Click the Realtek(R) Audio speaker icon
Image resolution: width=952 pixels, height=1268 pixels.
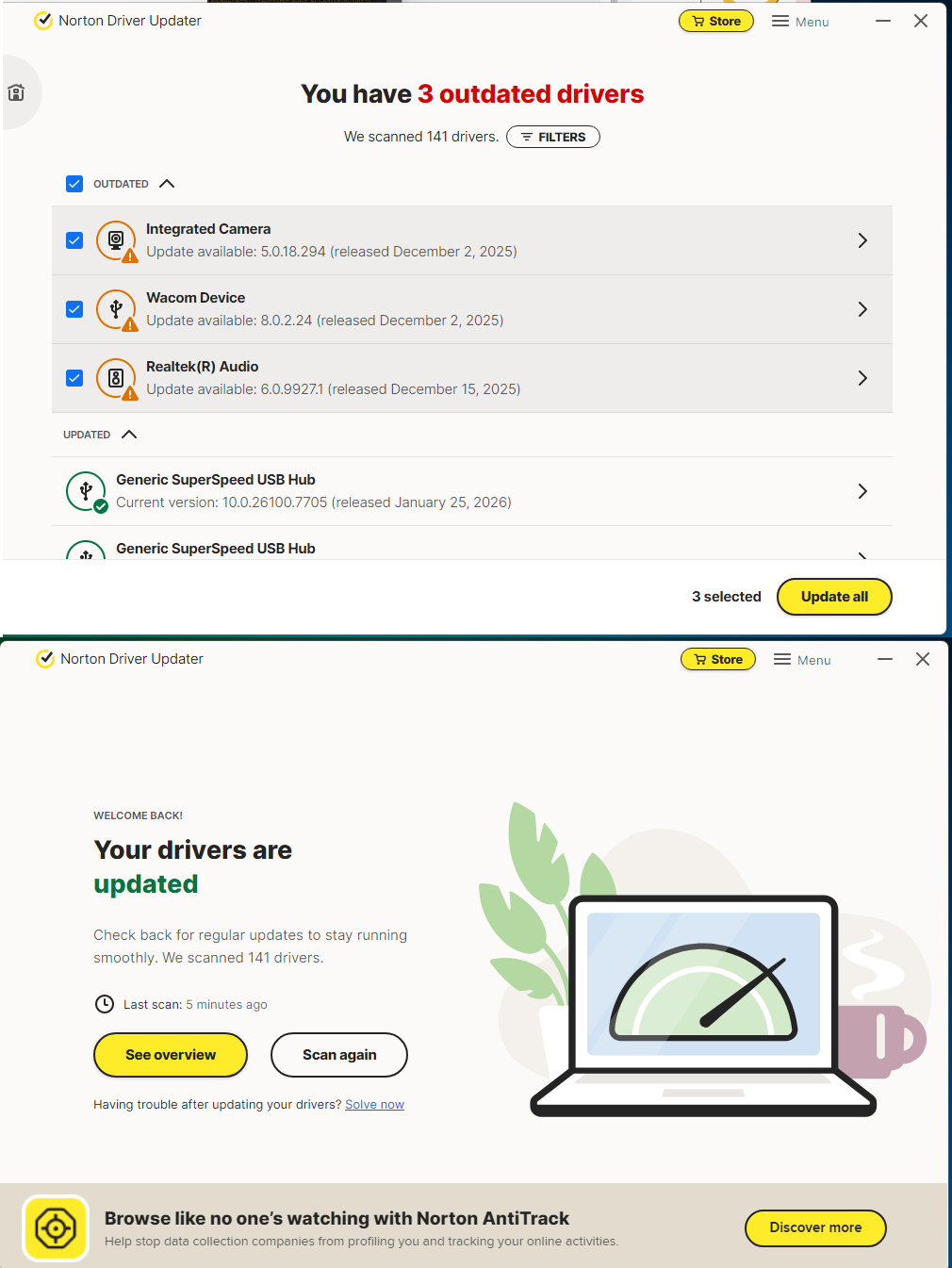tap(117, 379)
